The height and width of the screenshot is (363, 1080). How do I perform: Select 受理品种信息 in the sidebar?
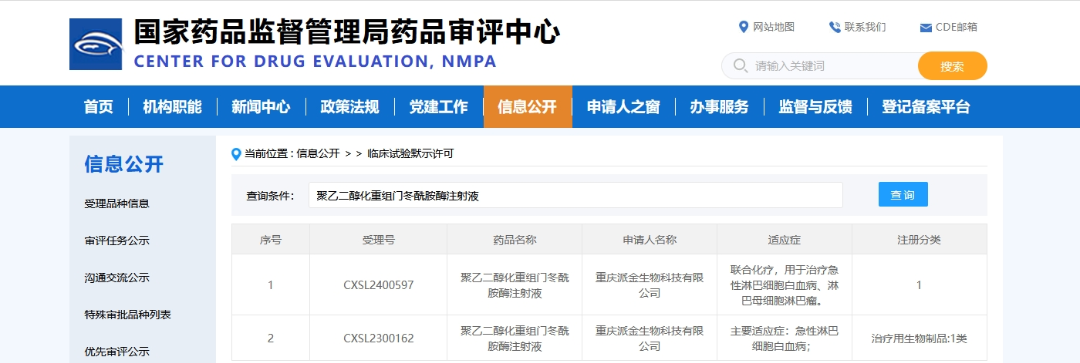pos(117,204)
